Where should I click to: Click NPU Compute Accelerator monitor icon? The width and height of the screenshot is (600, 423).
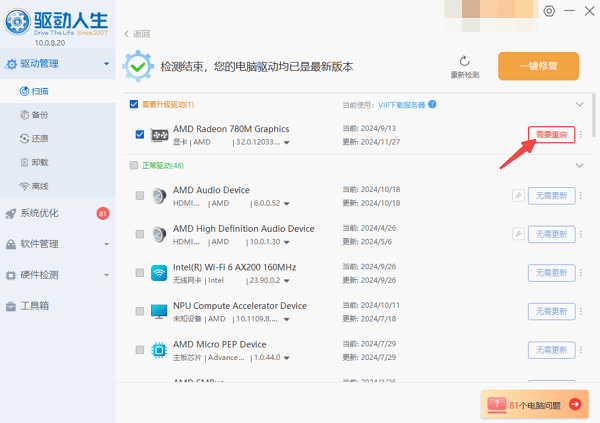point(159,312)
